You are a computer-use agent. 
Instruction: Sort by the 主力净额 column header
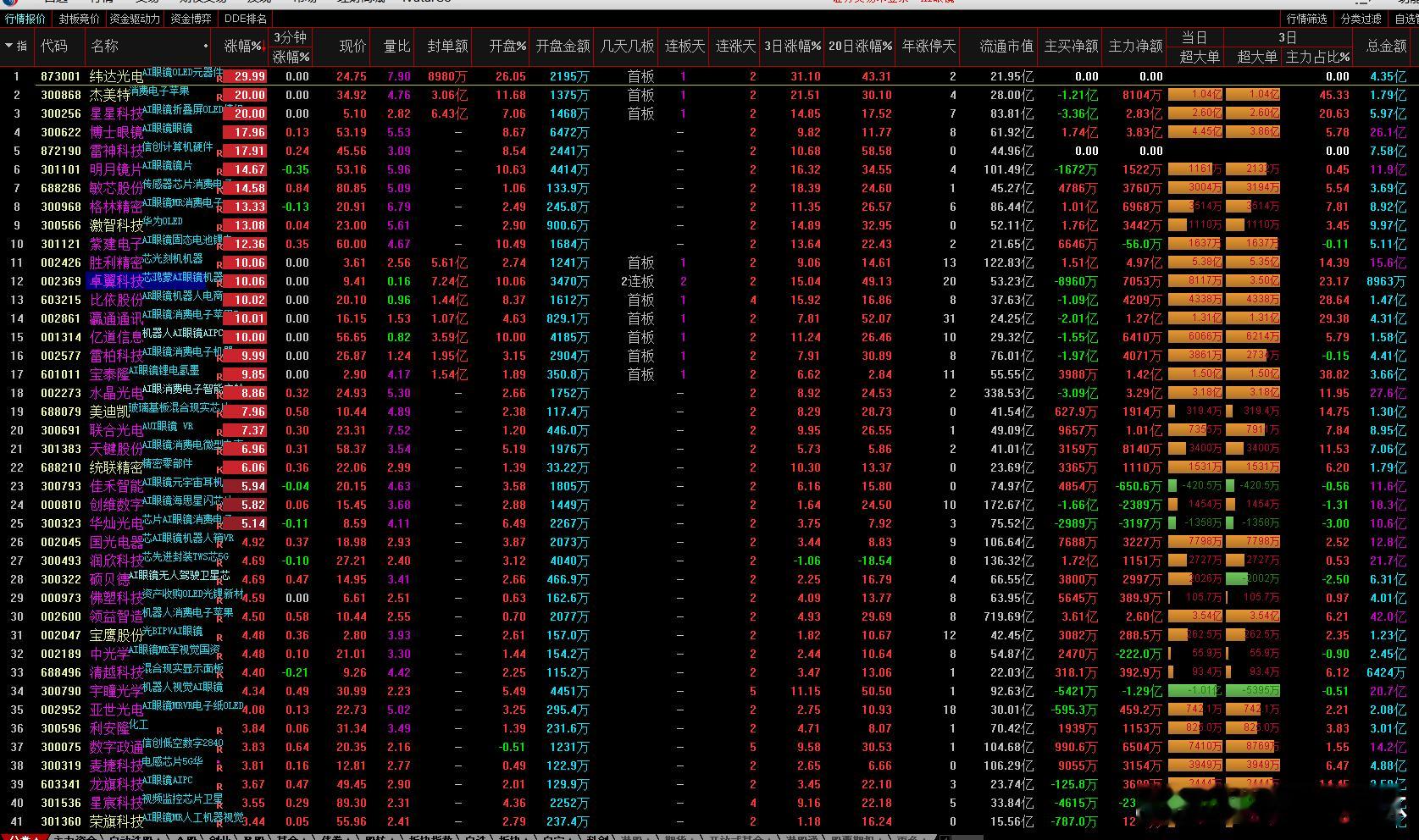click(1135, 46)
